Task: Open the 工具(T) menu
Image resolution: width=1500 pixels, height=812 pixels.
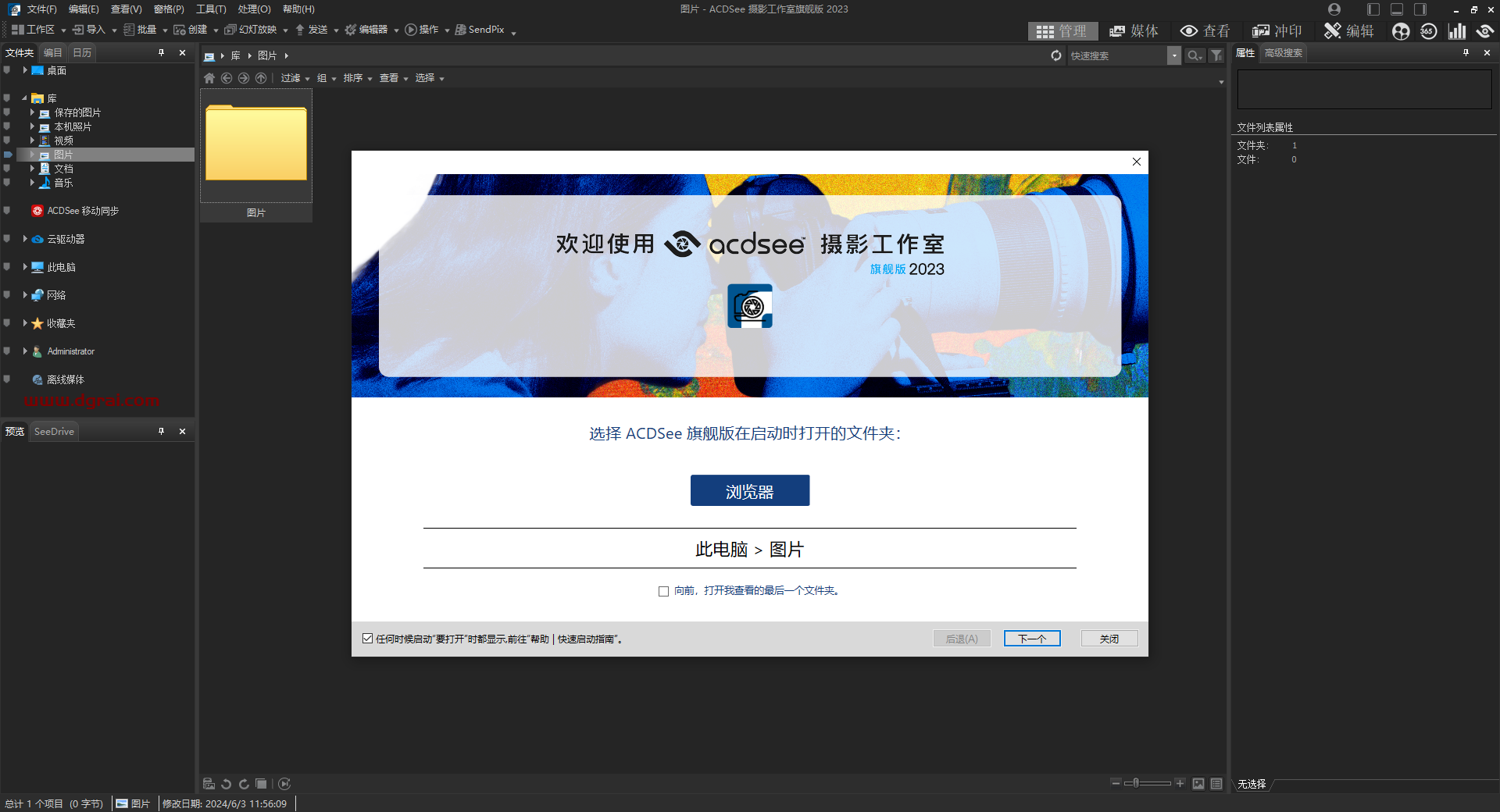Action: click(x=209, y=9)
